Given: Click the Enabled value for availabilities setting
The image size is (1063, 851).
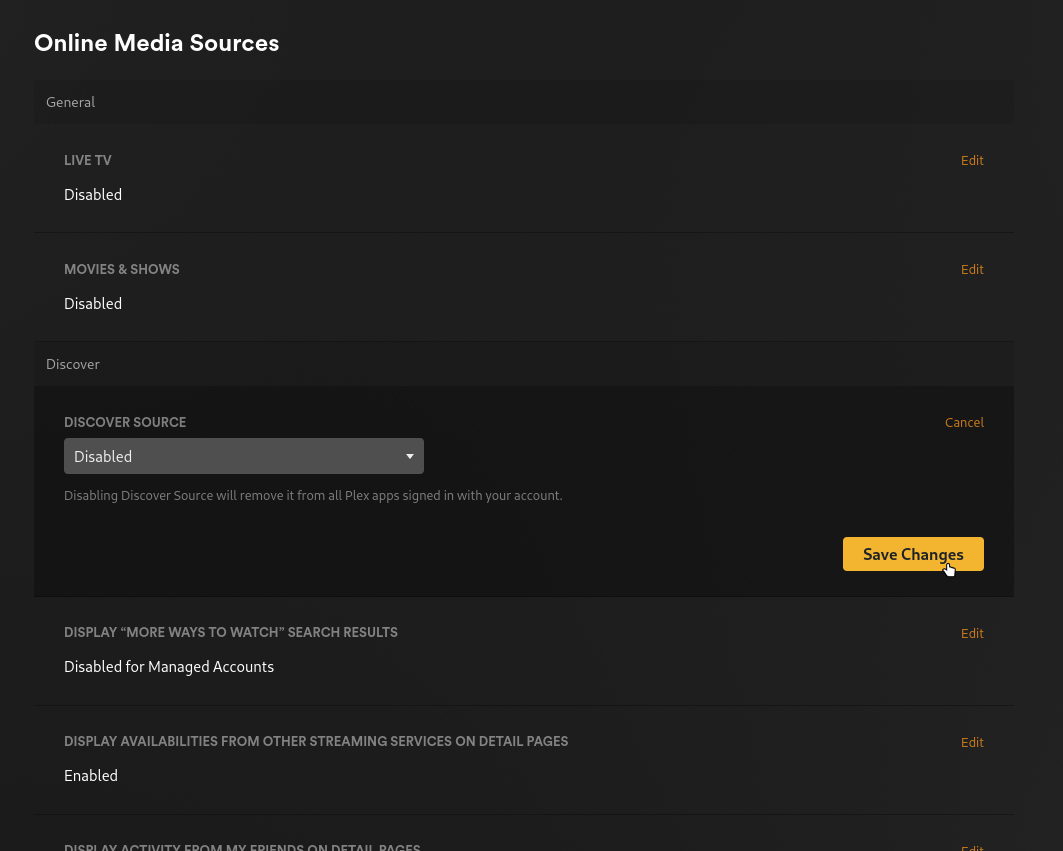Looking at the screenshot, I should click(x=90, y=775).
